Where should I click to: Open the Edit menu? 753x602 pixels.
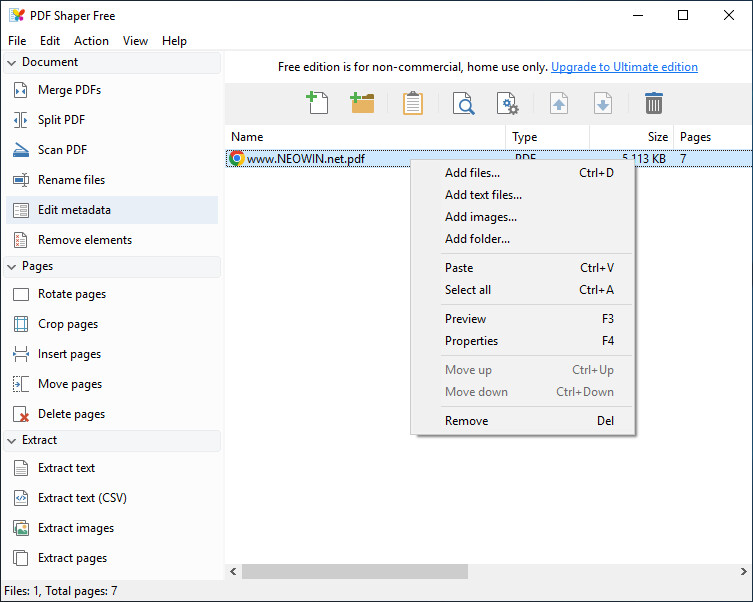50,41
